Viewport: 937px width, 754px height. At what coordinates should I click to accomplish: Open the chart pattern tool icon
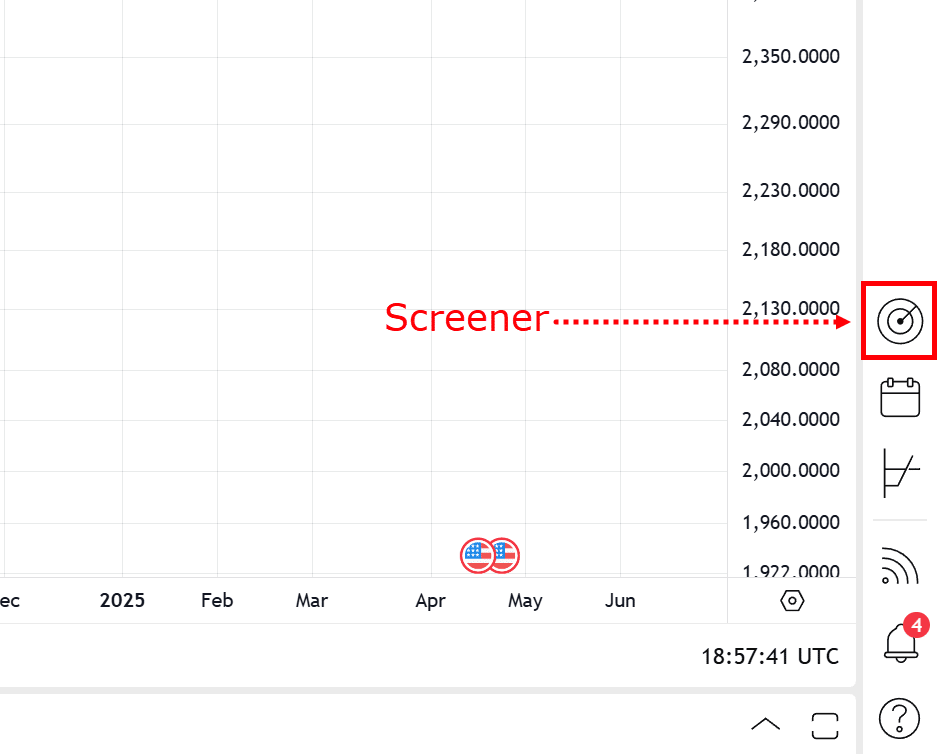click(x=901, y=473)
